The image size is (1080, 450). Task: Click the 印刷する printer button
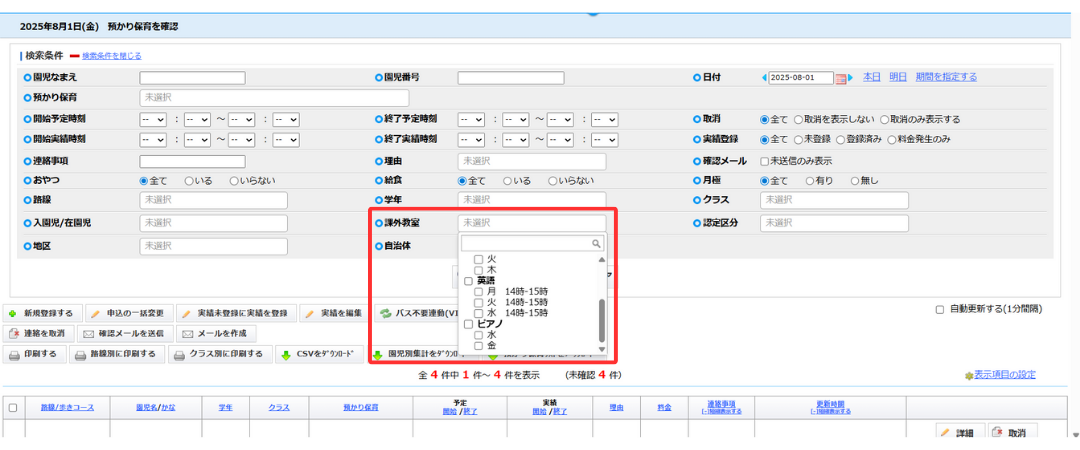point(36,354)
